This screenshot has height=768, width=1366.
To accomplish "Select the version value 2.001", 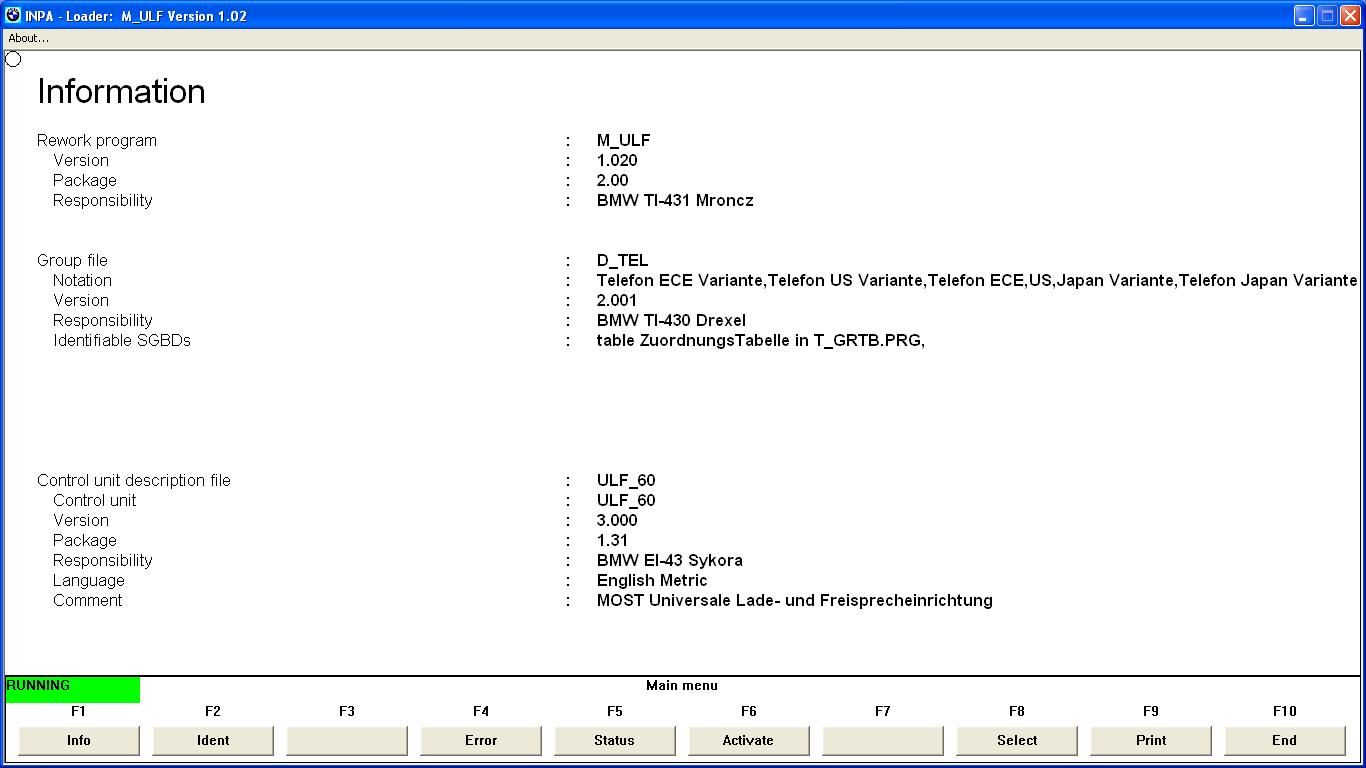I will (x=617, y=301).
